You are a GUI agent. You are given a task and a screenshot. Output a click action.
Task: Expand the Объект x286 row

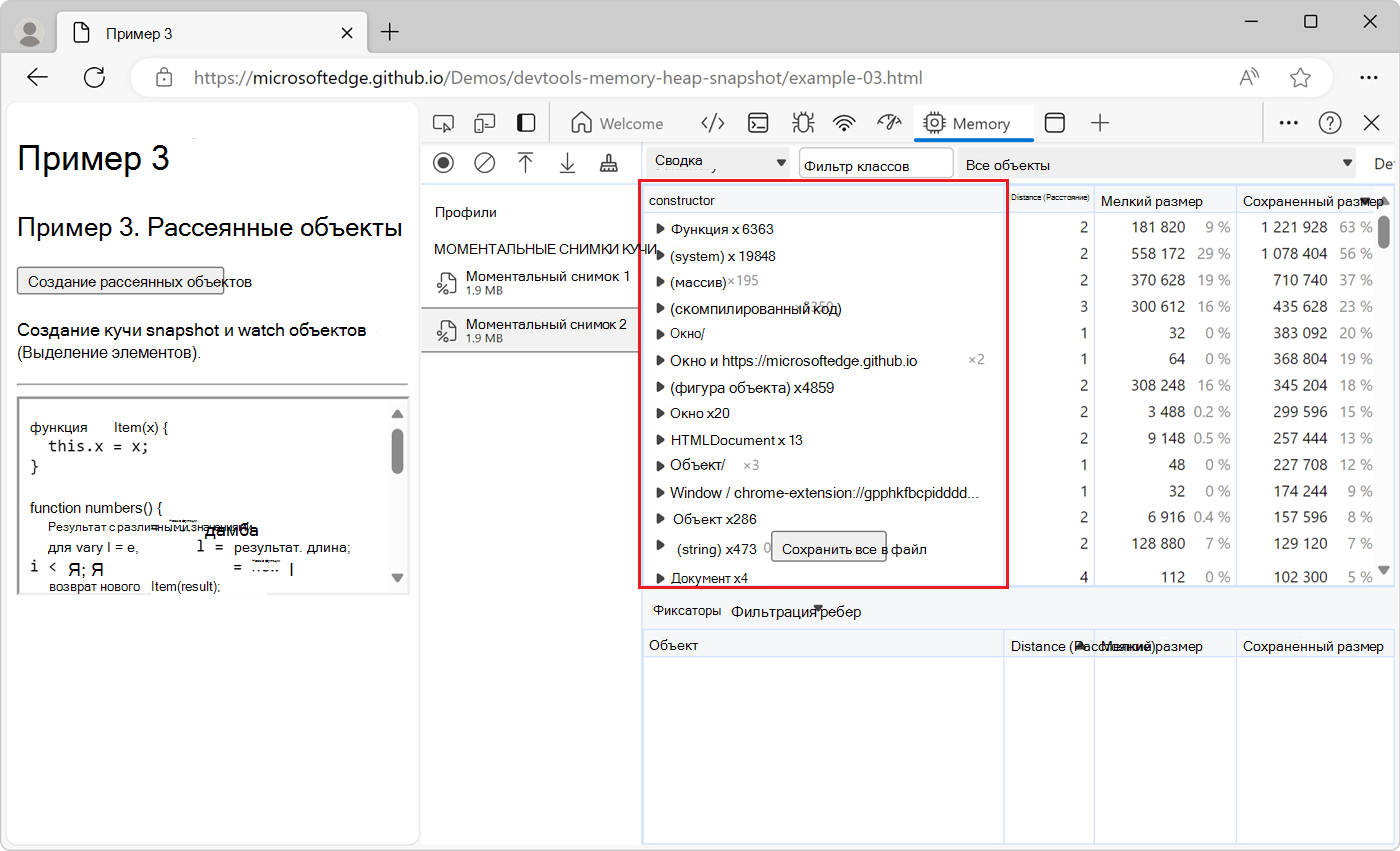tap(660, 518)
